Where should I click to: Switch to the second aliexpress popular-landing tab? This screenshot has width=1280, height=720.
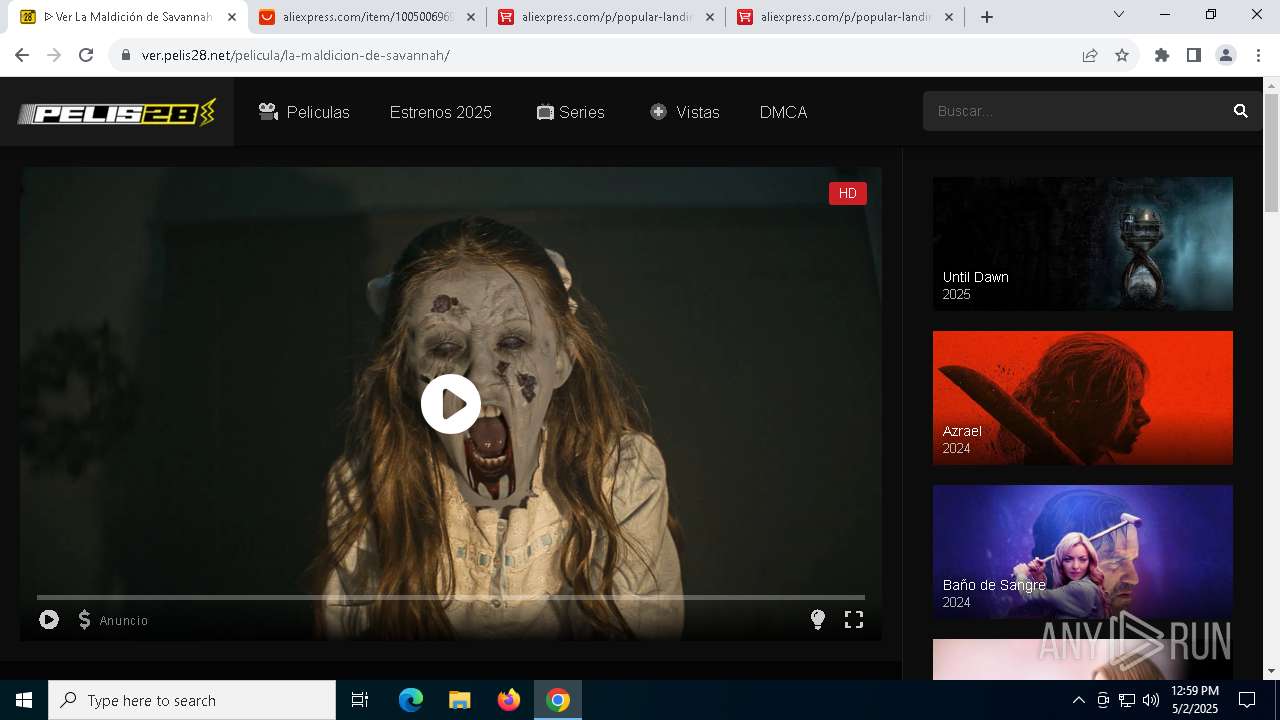click(606, 17)
